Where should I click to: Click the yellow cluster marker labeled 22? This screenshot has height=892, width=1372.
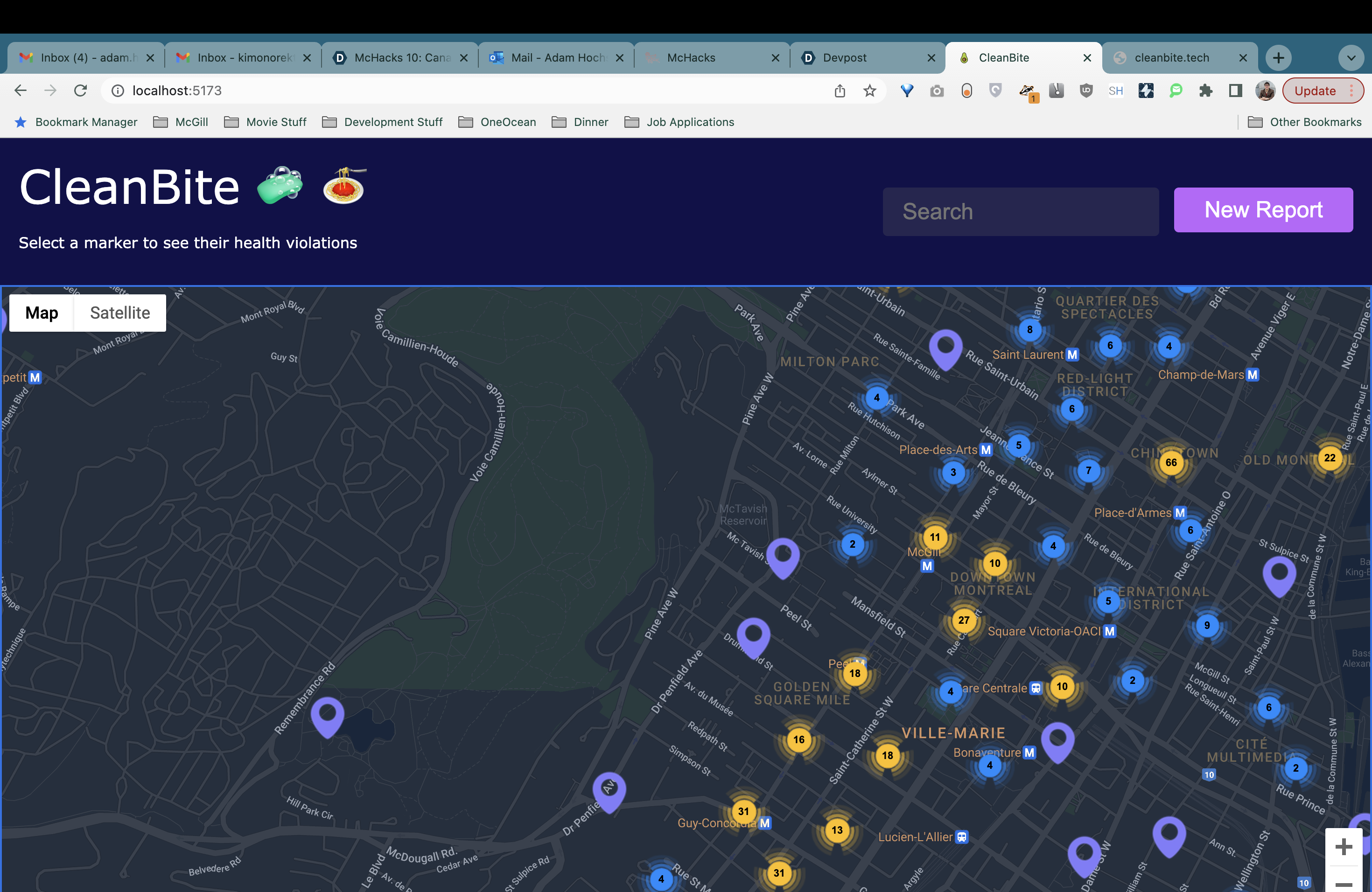(x=1330, y=458)
